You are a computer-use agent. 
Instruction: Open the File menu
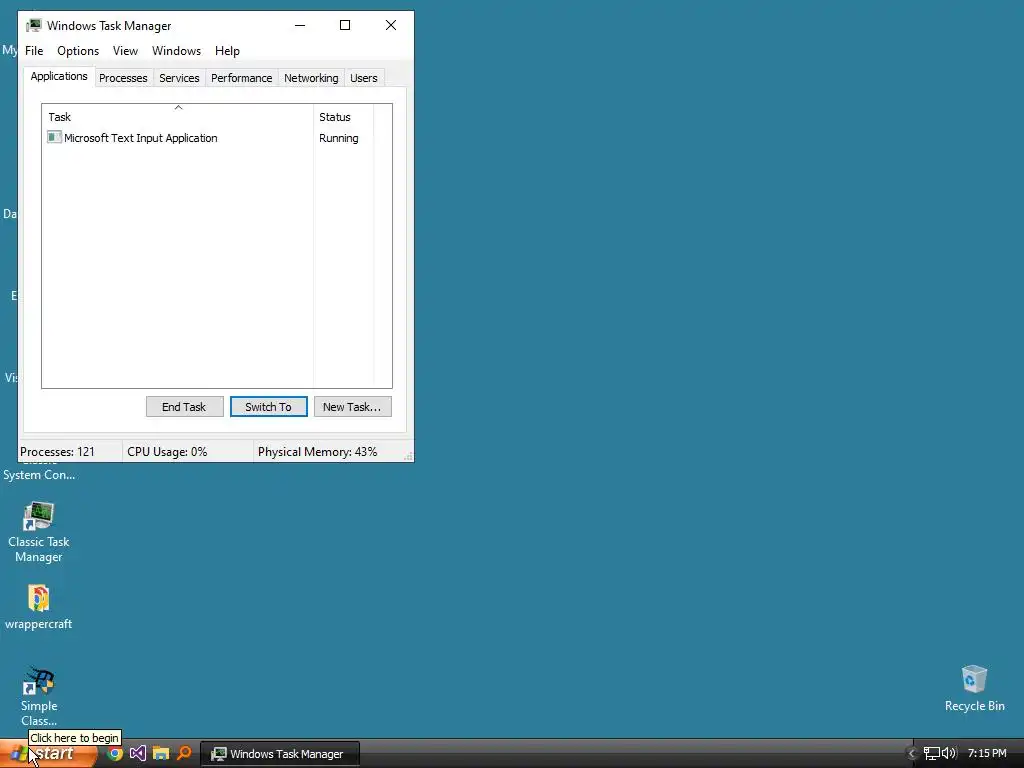point(34,51)
